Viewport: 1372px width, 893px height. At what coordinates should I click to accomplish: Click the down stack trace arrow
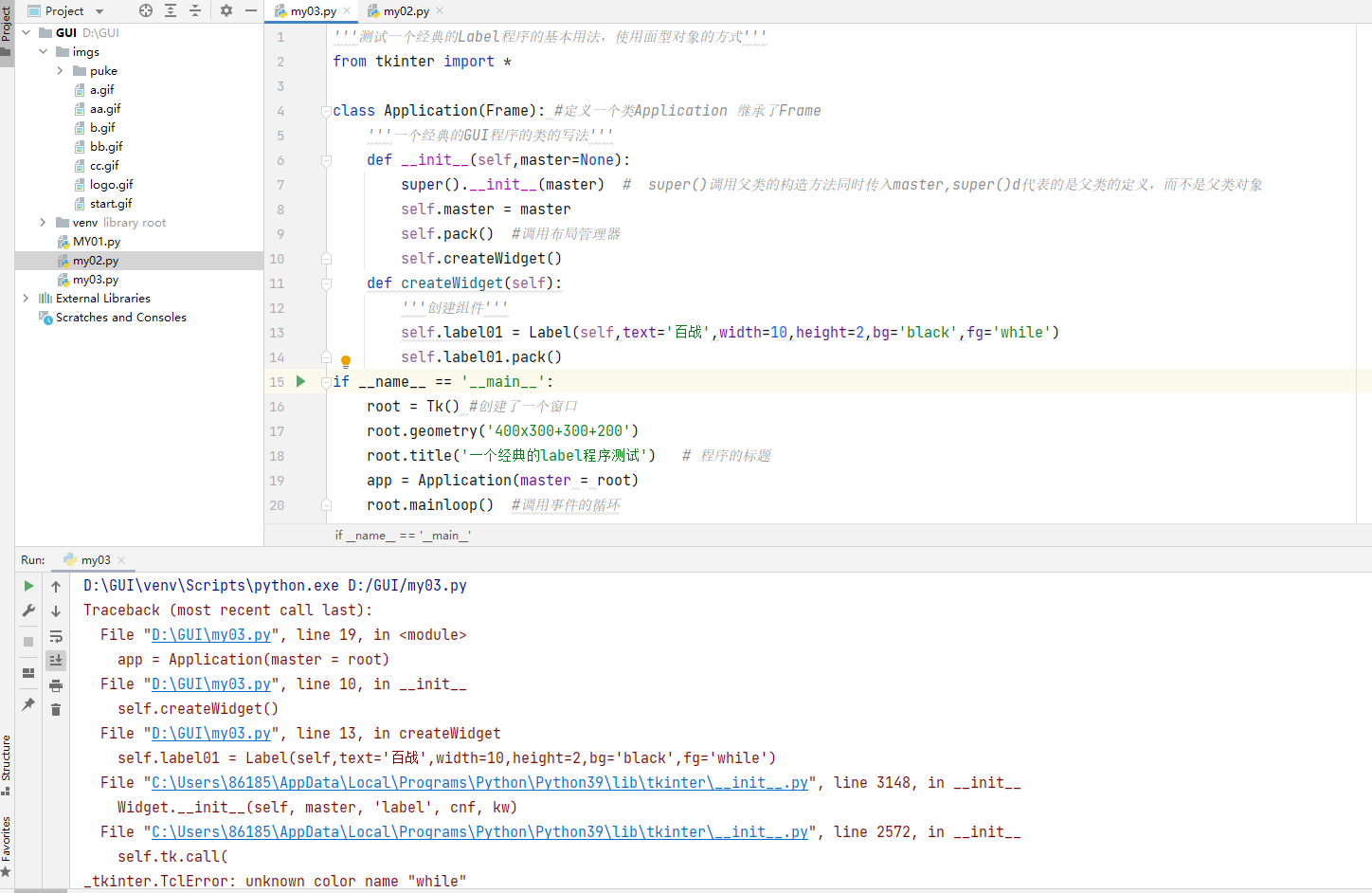click(x=56, y=611)
